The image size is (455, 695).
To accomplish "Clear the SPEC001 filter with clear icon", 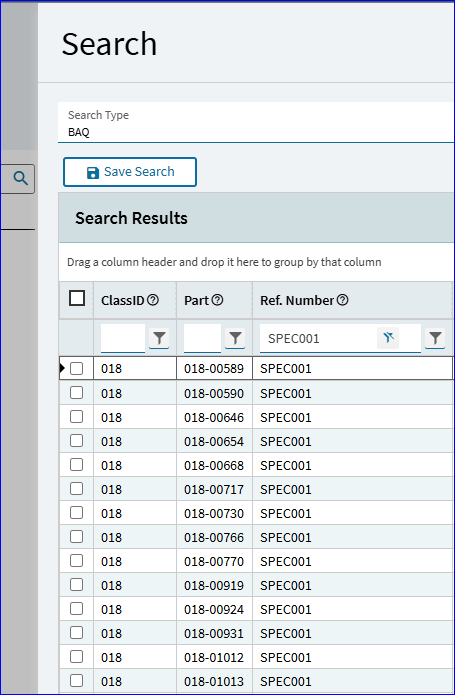I will click(x=389, y=338).
